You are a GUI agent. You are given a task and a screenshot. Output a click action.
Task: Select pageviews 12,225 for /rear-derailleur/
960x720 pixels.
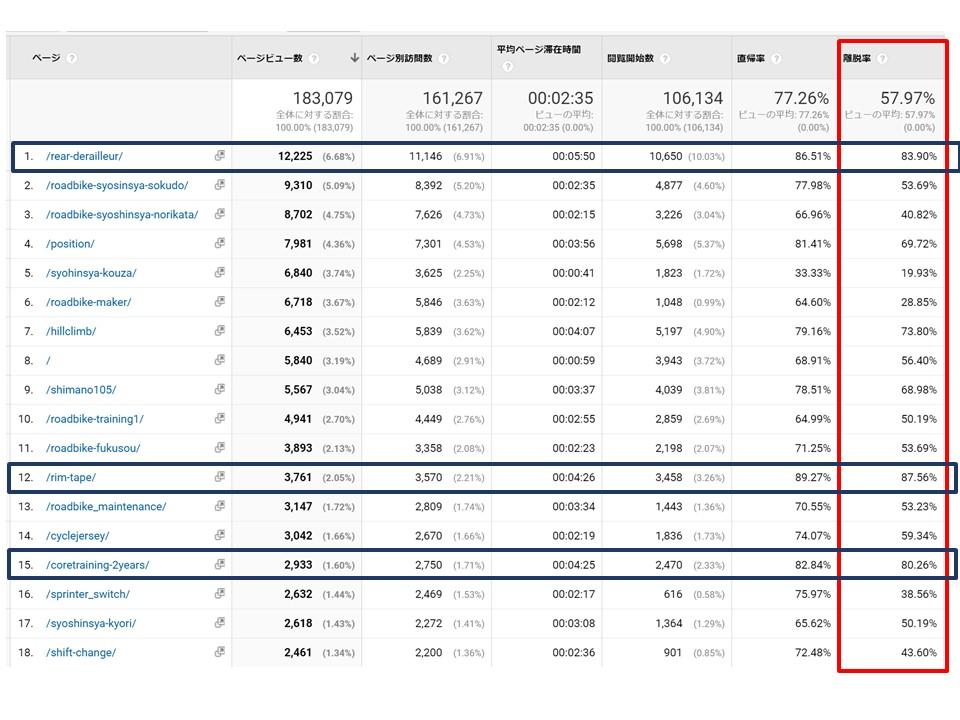click(295, 156)
